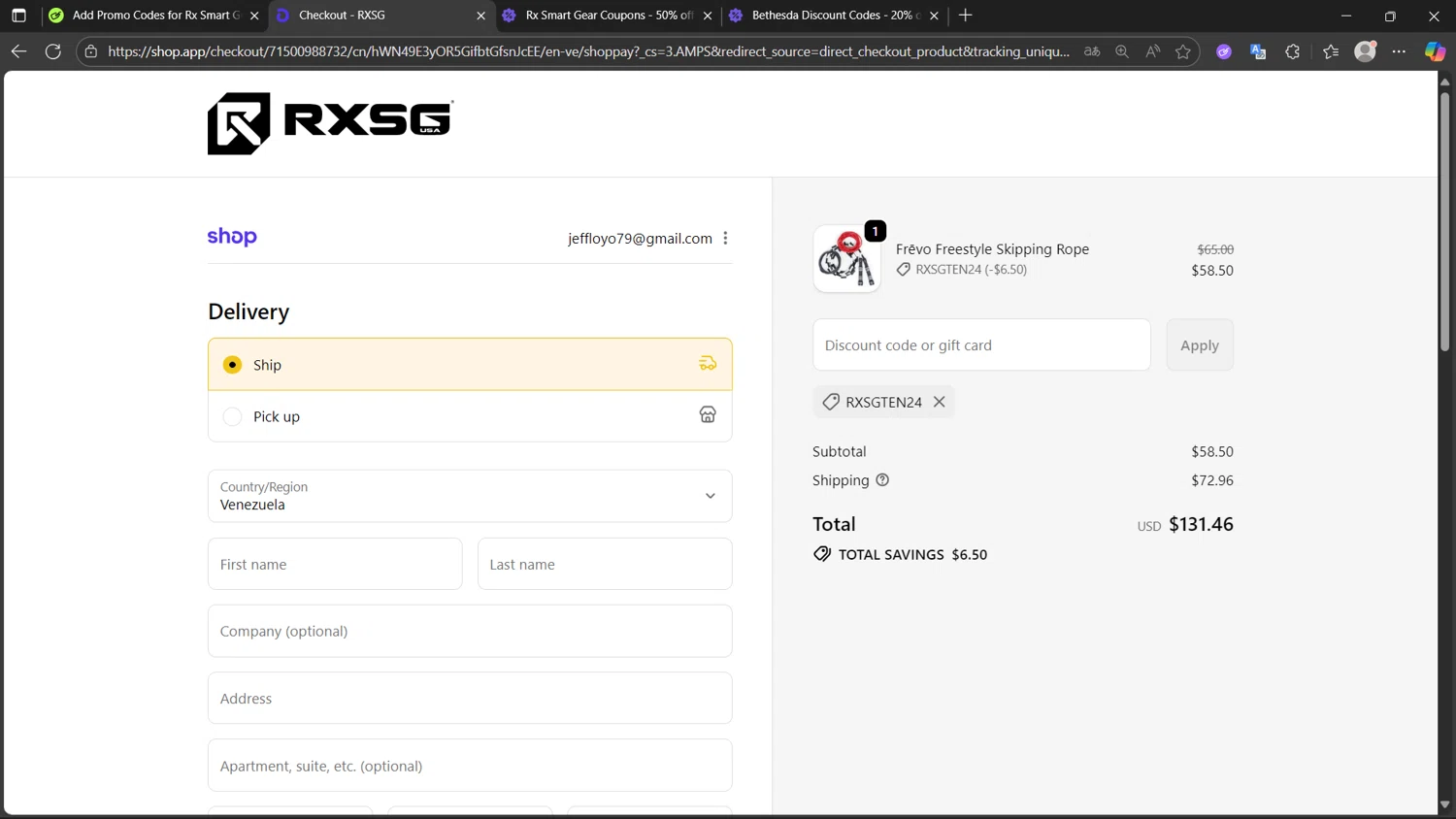This screenshot has width=1456, height=819.
Task: Open the purple coupon extension icon
Action: click(1224, 51)
